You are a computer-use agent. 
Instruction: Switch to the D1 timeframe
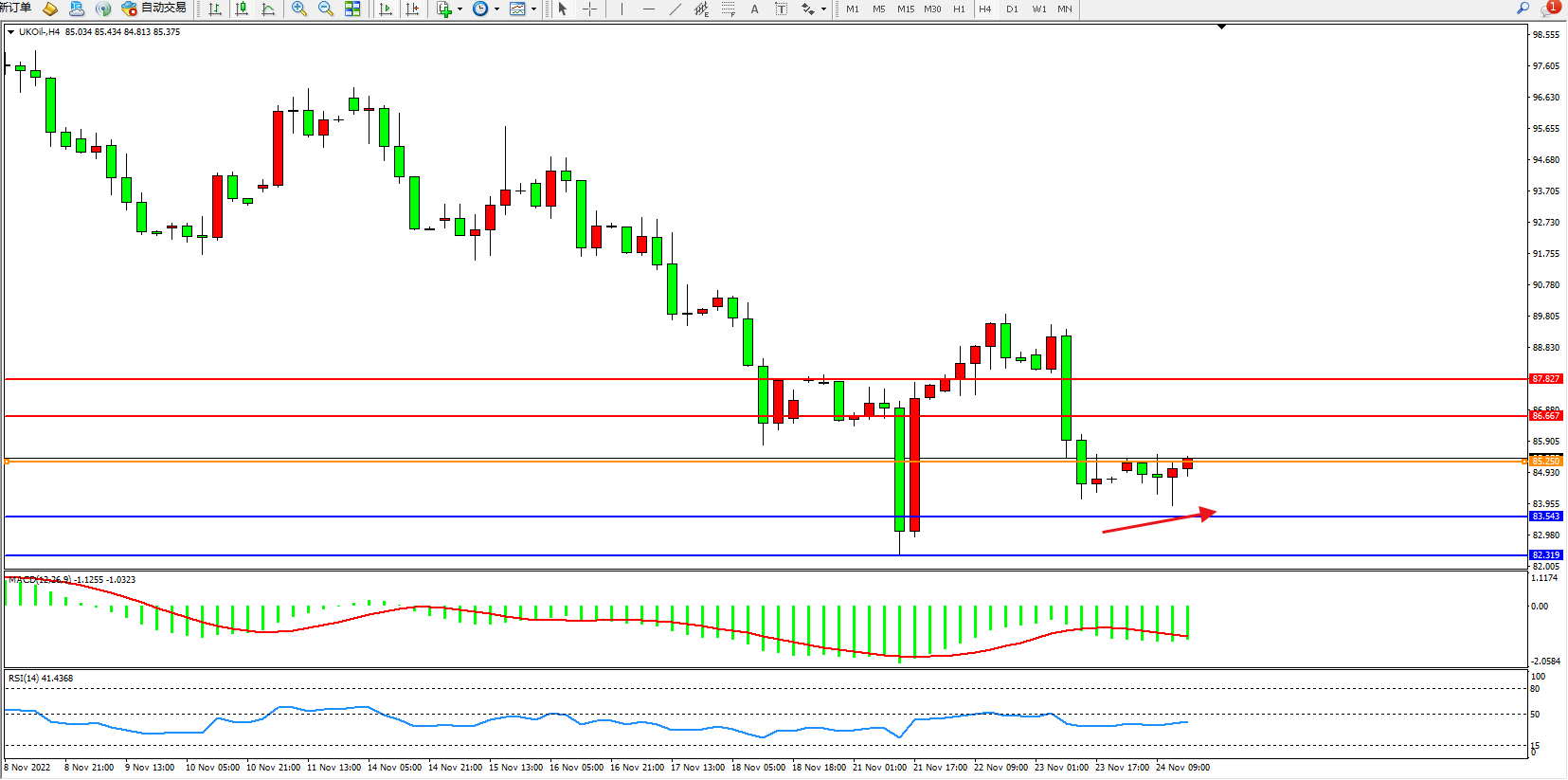tap(1012, 9)
